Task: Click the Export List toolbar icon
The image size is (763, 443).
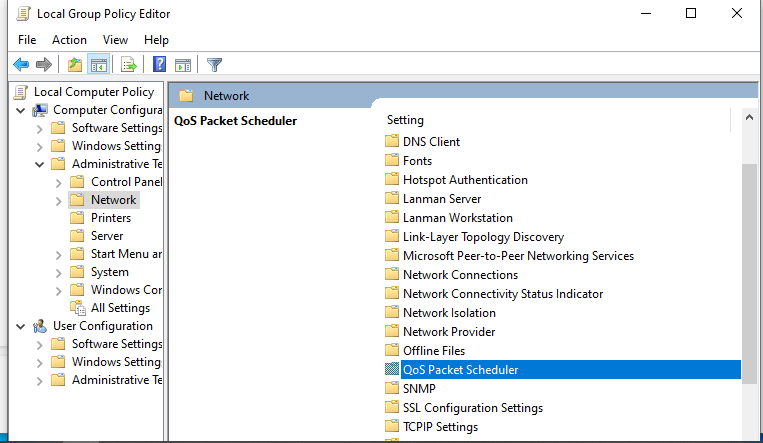Action: point(128,65)
